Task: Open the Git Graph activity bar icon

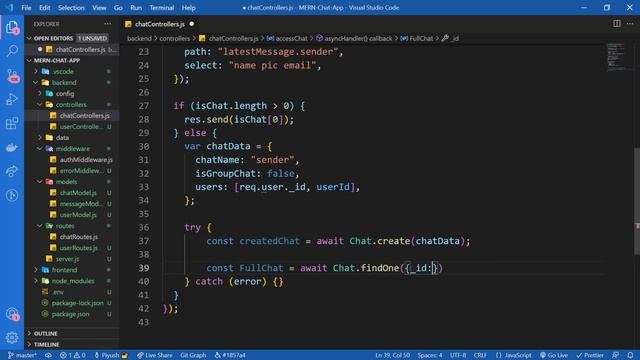Action: pyautogui.click(x=12, y=195)
